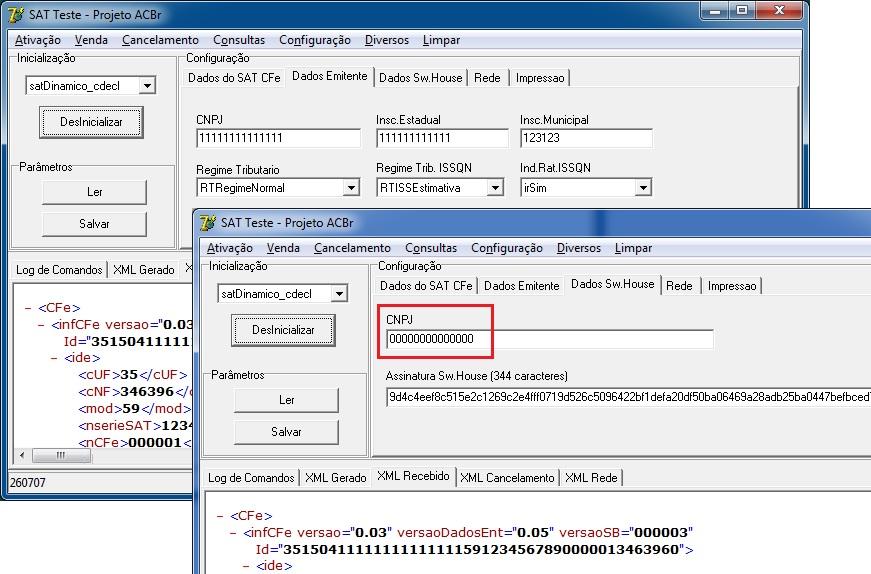Open Cancelamento menu in front window
Image resolution: width=871 pixels, height=574 pixels.
[352, 248]
